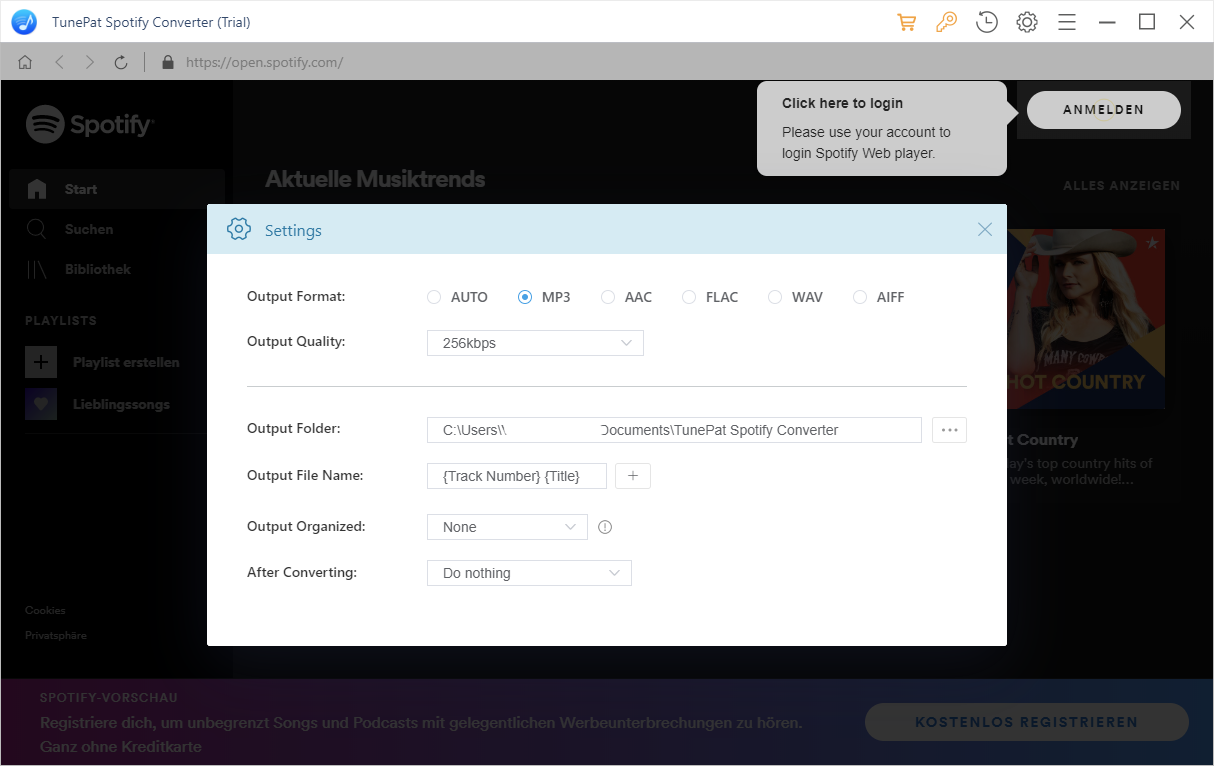Click the Suchen magnifier icon

pyautogui.click(x=37, y=229)
